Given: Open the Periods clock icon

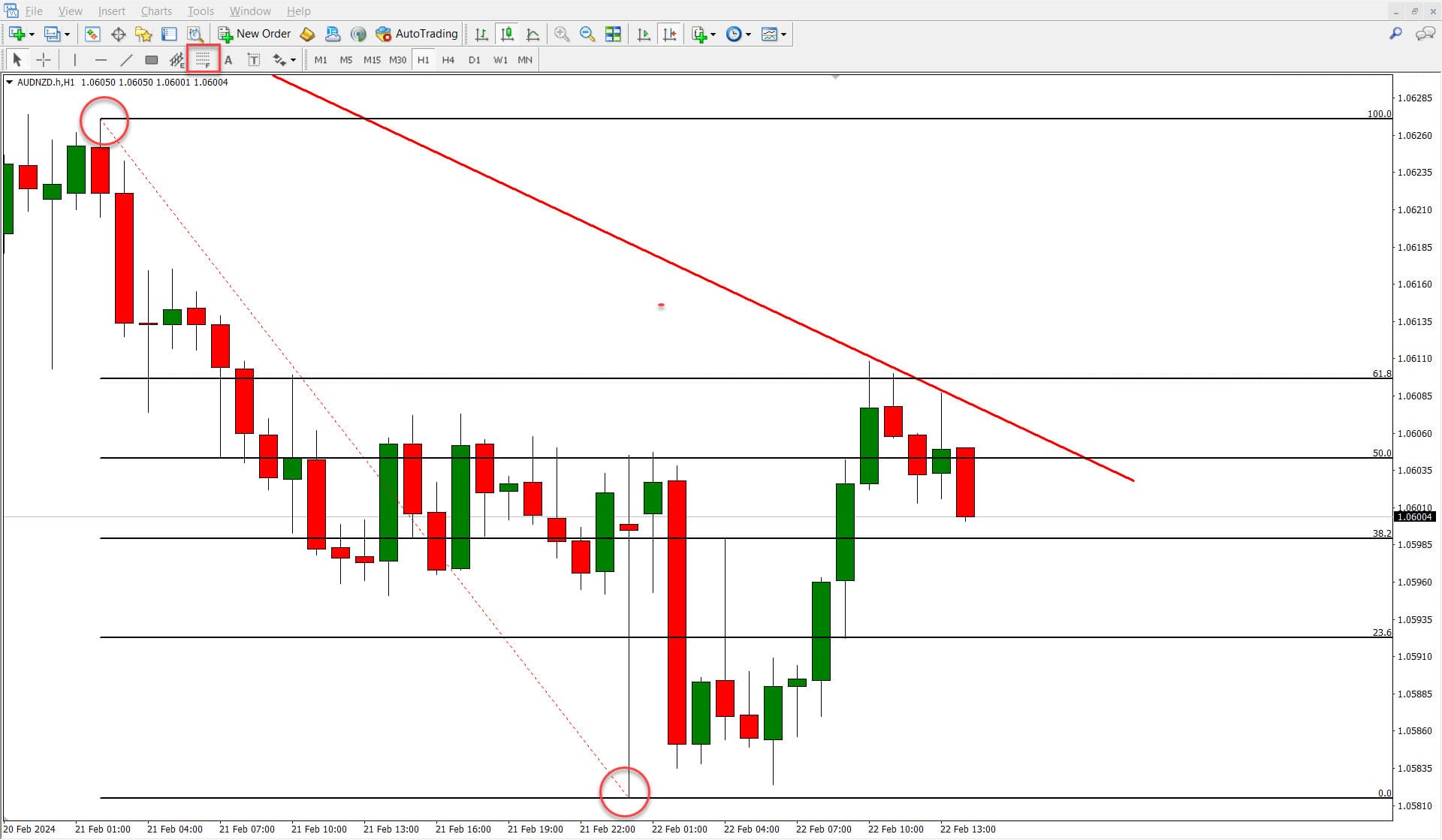Looking at the screenshot, I should (x=734, y=34).
